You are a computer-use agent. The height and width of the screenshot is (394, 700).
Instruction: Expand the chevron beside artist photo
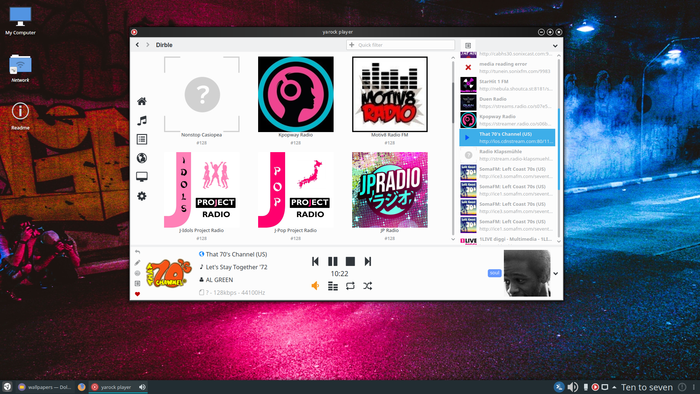[x=556, y=274]
